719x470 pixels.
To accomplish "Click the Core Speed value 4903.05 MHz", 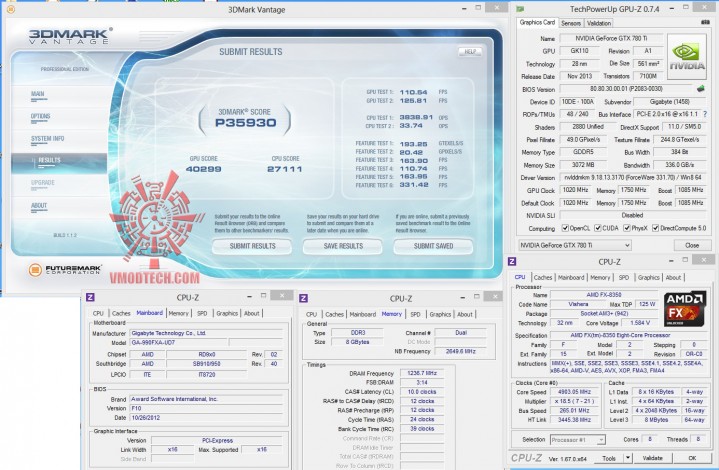I will (574, 392).
